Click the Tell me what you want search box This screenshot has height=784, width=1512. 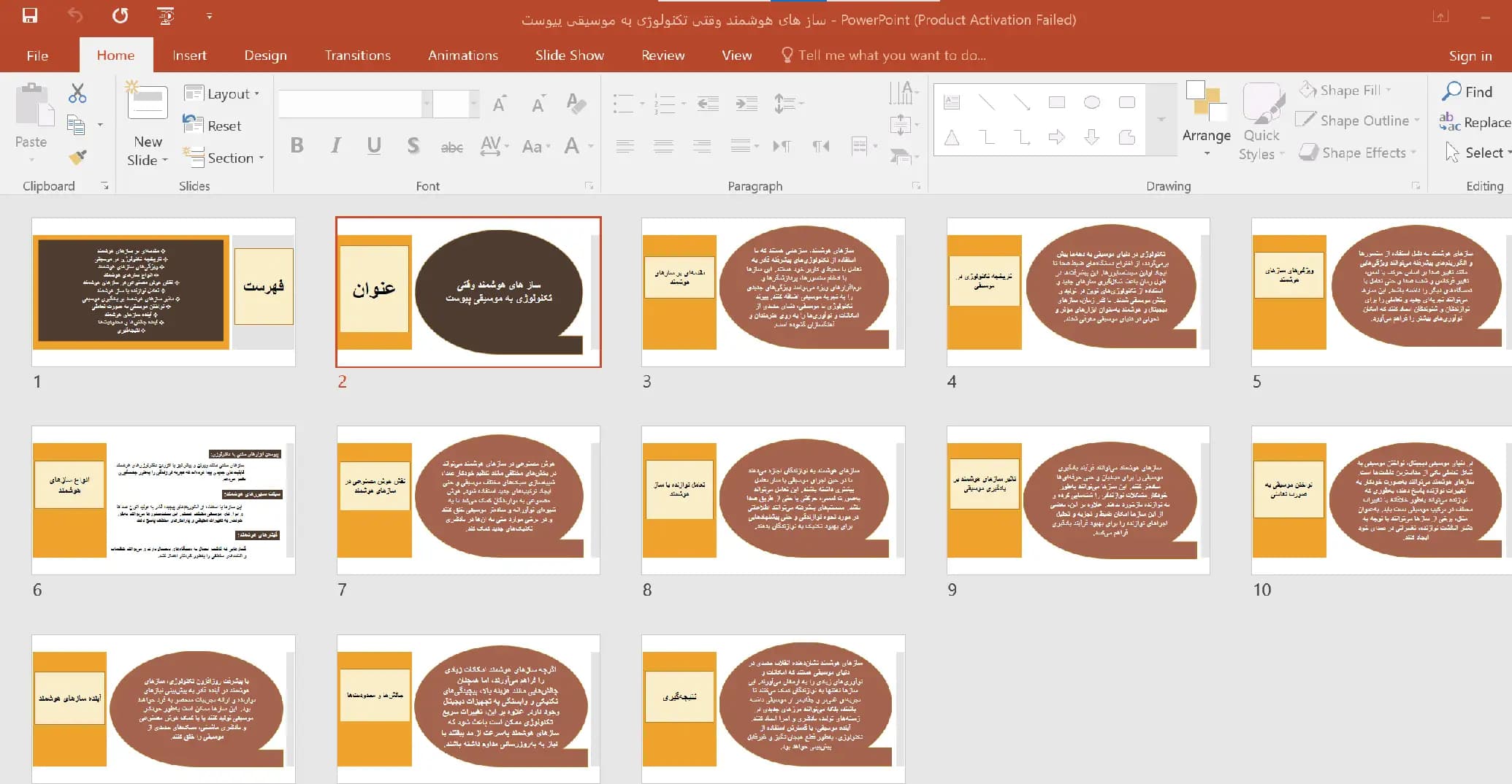[x=884, y=55]
